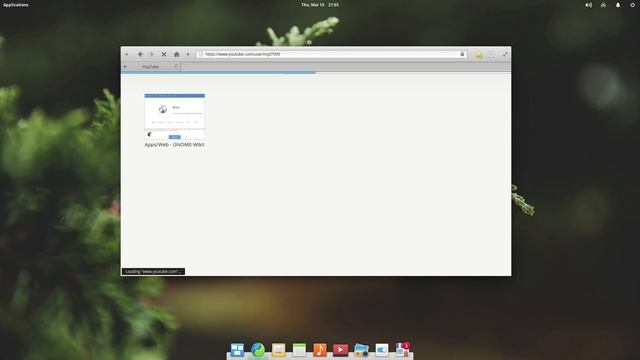The width and height of the screenshot is (640, 360).
Task: Open the Photos app in the dock
Action: click(x=361, y=350)
